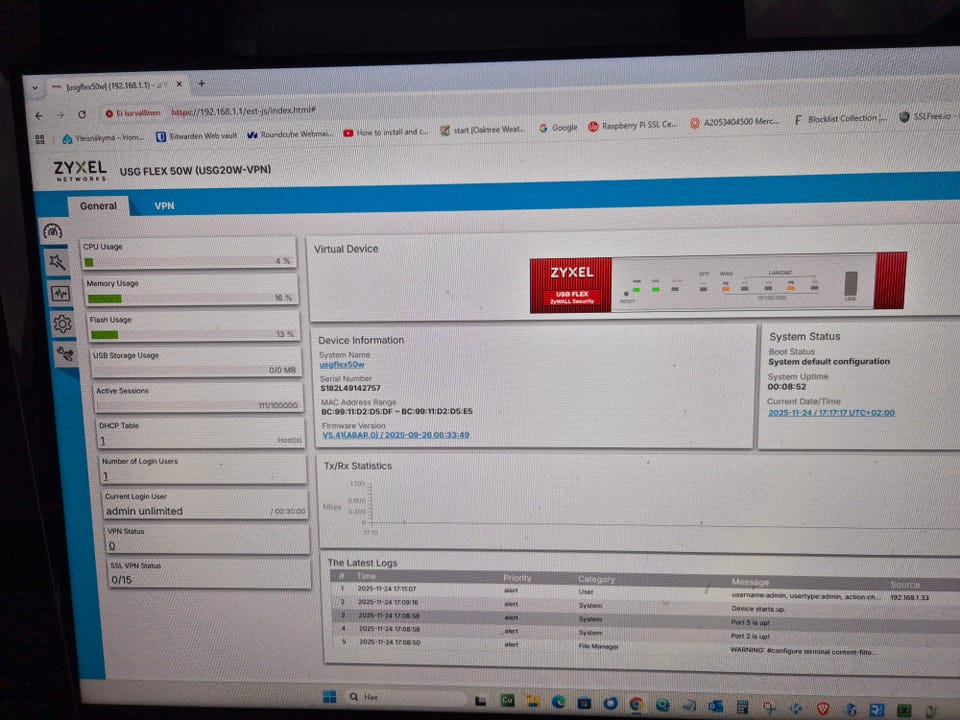
Task: Select the File Manager WARNING log row
Action: click(x=643, y=647)
